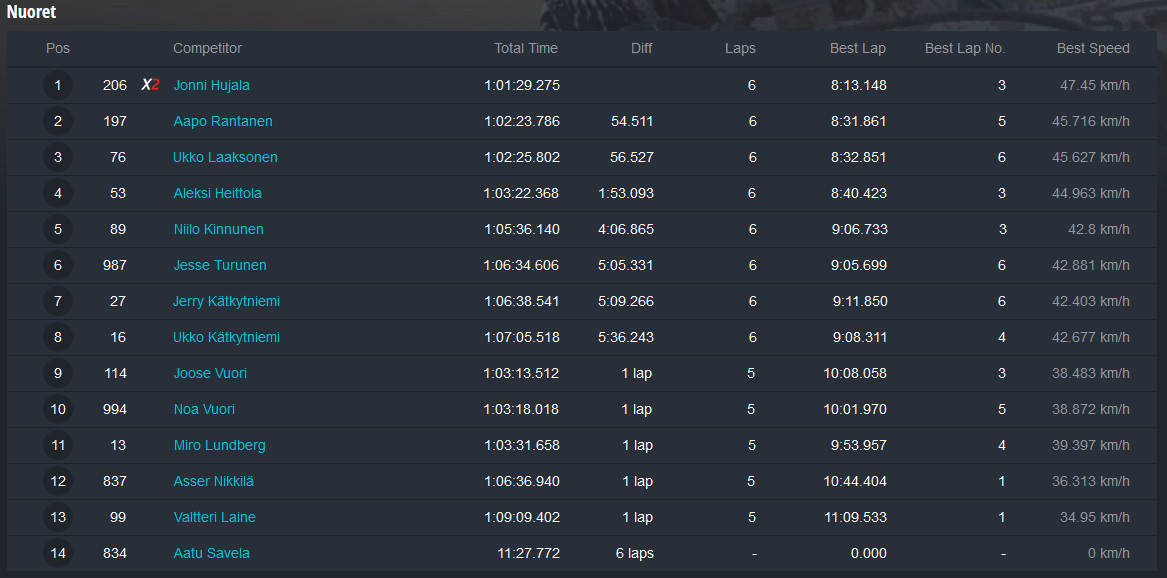
Task: Click the Best Lap column header
Action: [x=858, y=48]
